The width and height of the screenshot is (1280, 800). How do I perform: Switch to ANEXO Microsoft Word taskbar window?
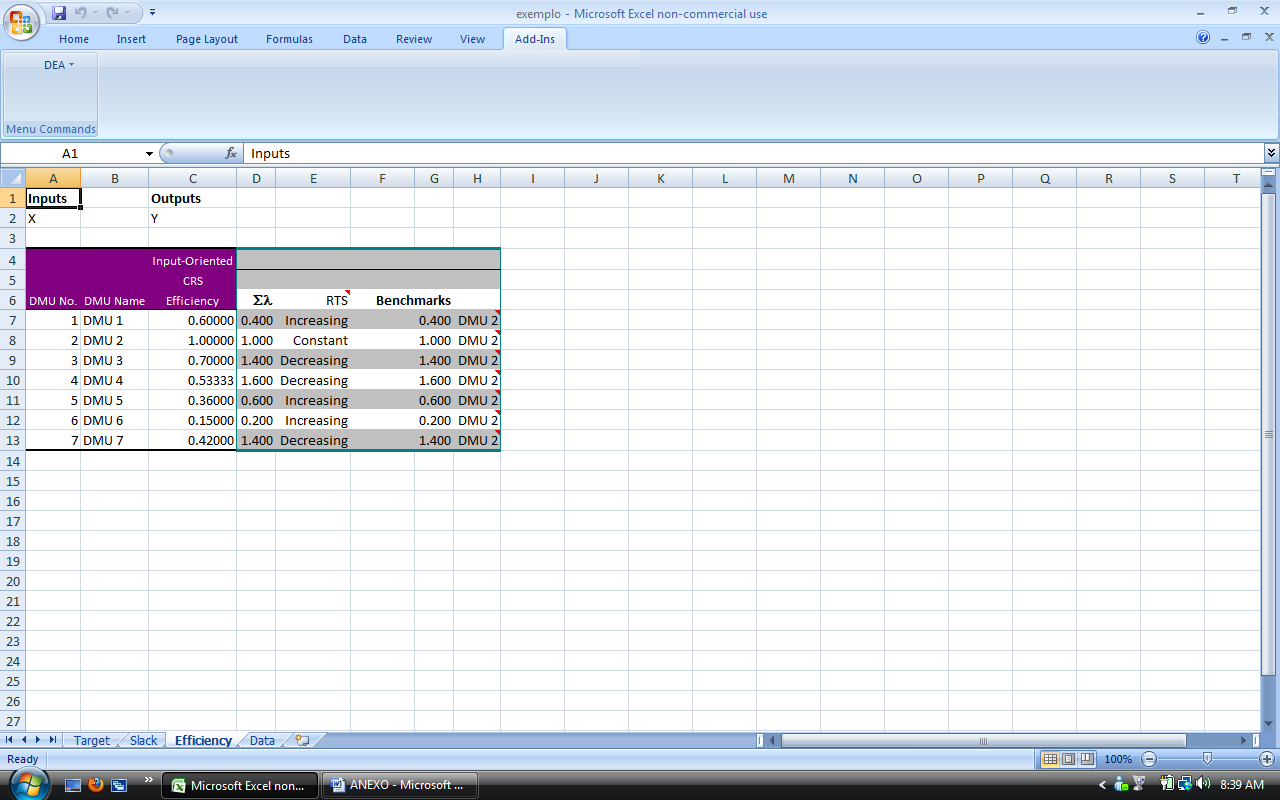[399, 785]
